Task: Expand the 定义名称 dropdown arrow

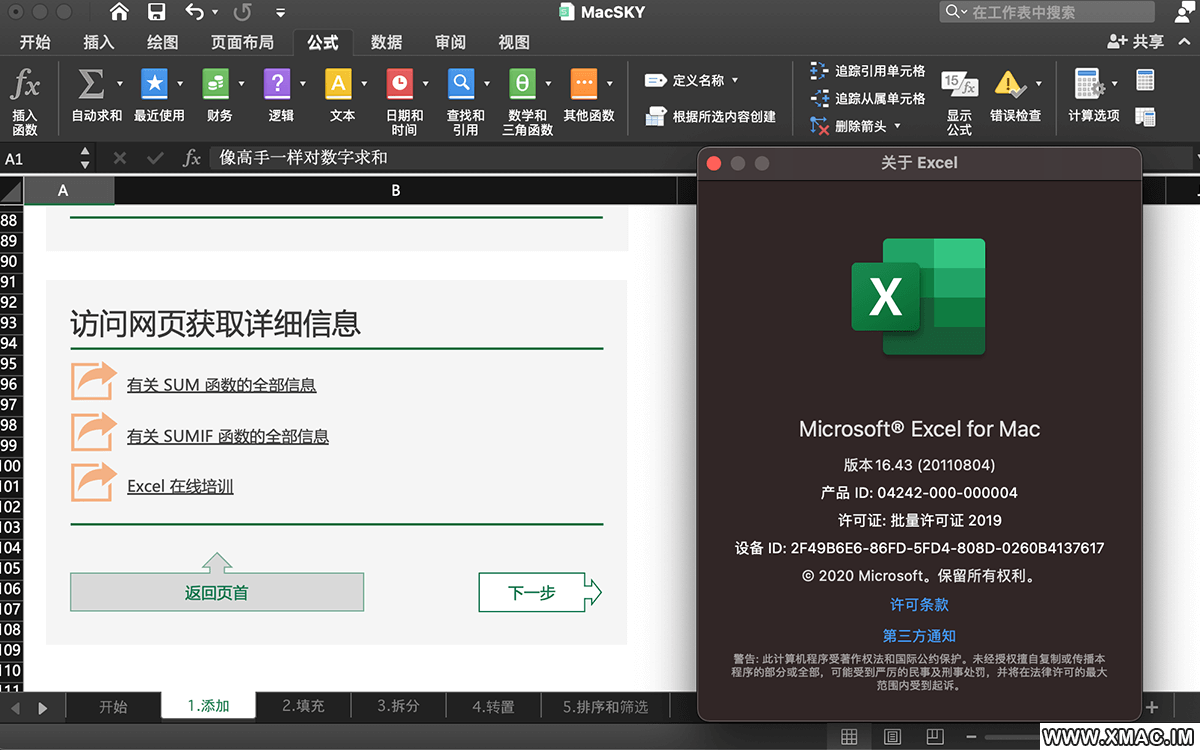Action: (x=735, y=80)
